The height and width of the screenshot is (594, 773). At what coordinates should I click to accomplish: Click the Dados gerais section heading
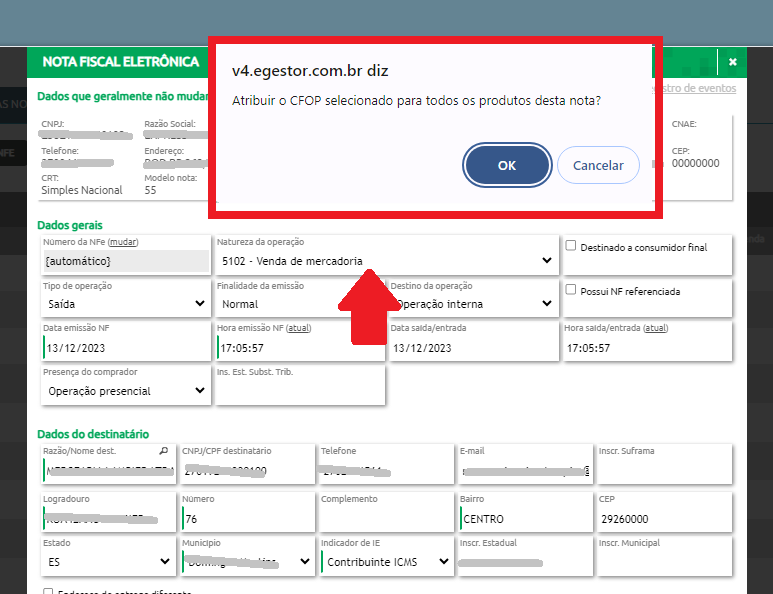pos(70,225)
